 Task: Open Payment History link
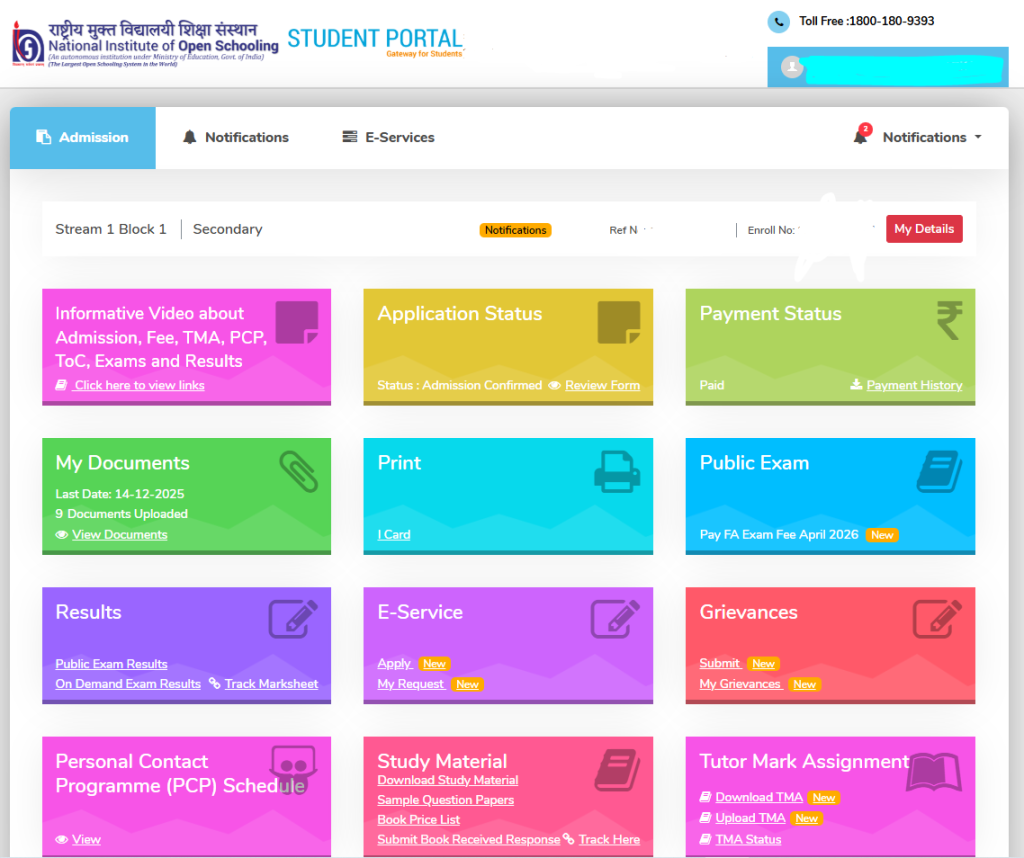pyautogui.click(x=913, y=384)
